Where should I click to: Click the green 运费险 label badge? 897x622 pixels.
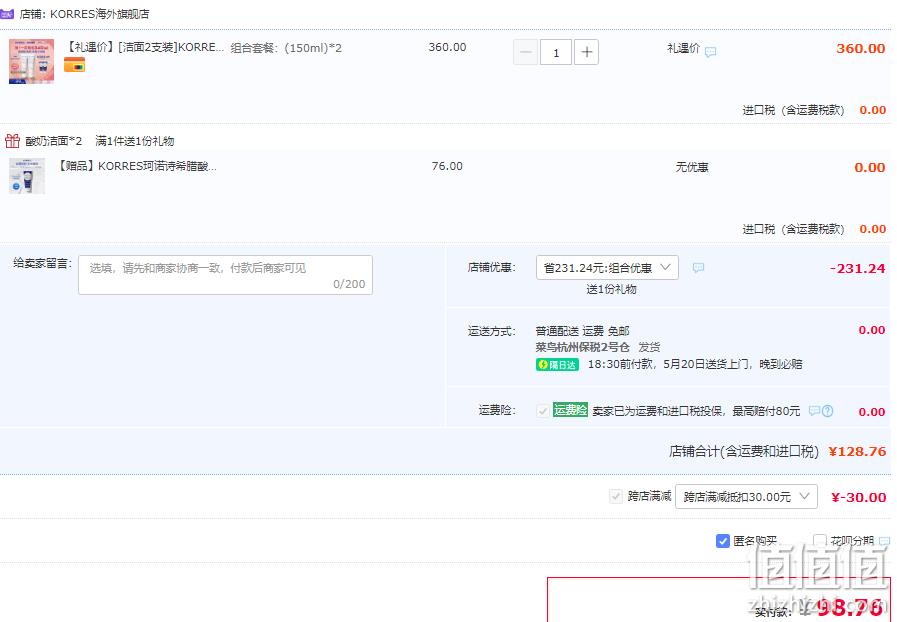(570, 410)
